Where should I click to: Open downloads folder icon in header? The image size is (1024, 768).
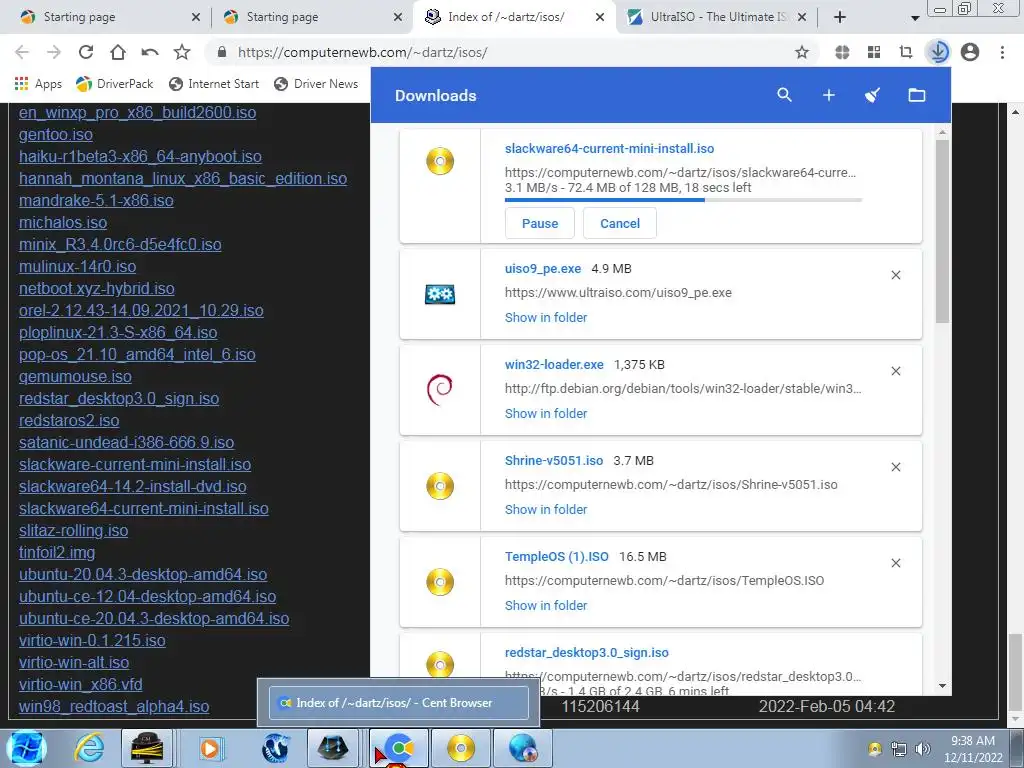(917, 95)
